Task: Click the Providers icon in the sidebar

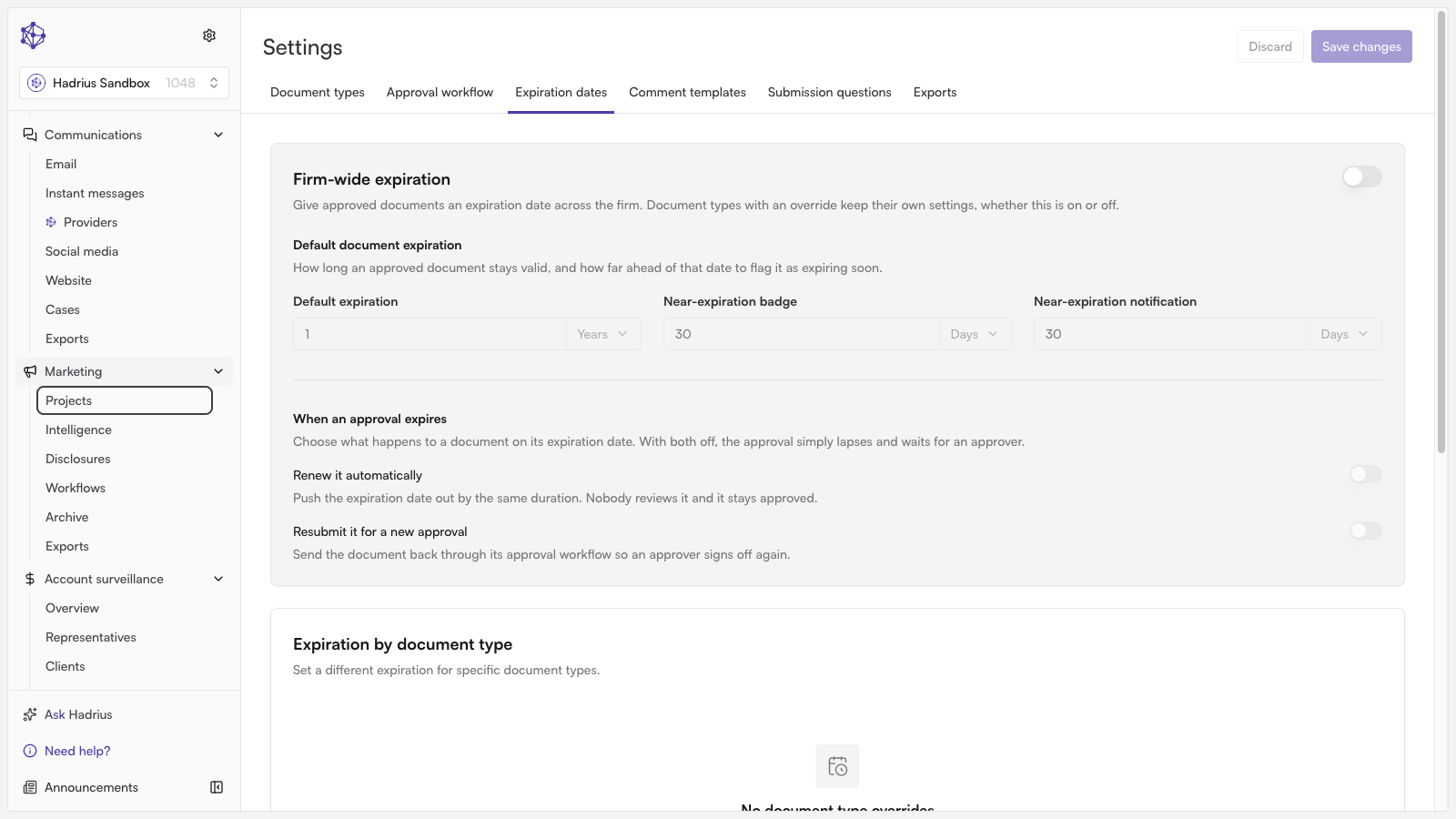Action: (51, 222)
